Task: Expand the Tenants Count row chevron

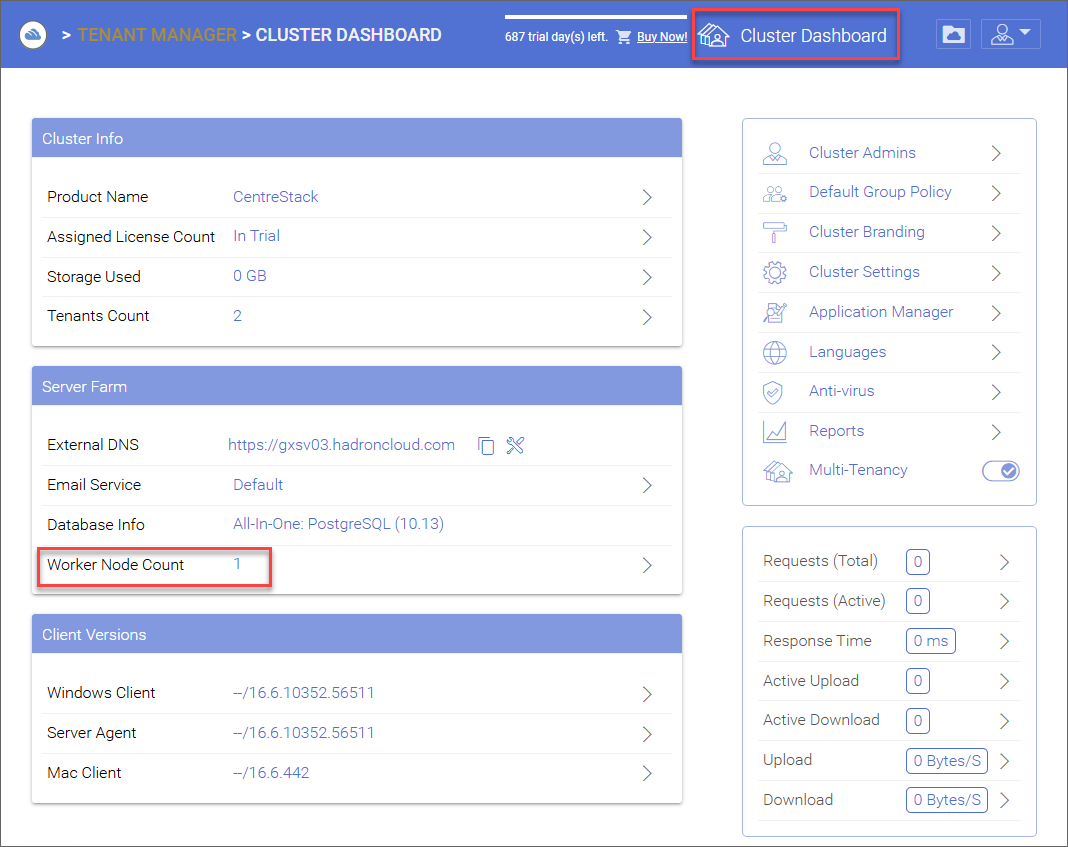Action: click(646, 317)
